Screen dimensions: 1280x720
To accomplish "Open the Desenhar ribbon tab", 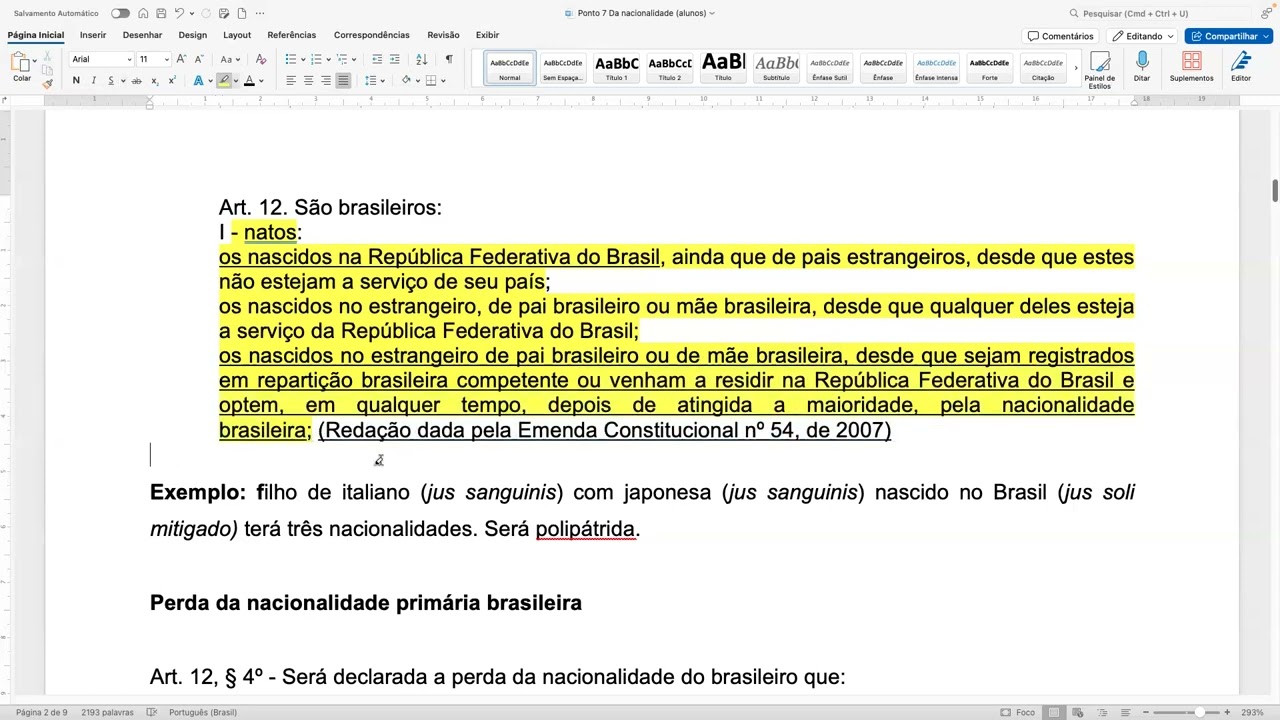I will tap(142, 35).
